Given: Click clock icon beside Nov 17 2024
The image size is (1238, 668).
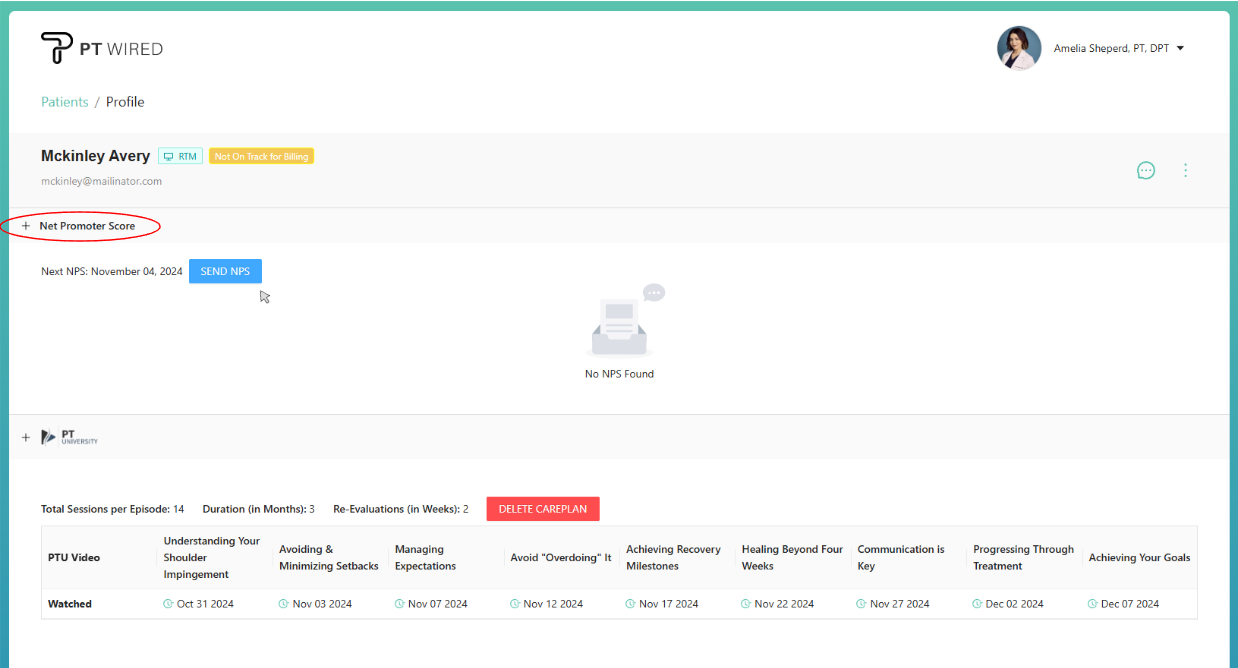Looking at the screenshot, I should [630, 604].
